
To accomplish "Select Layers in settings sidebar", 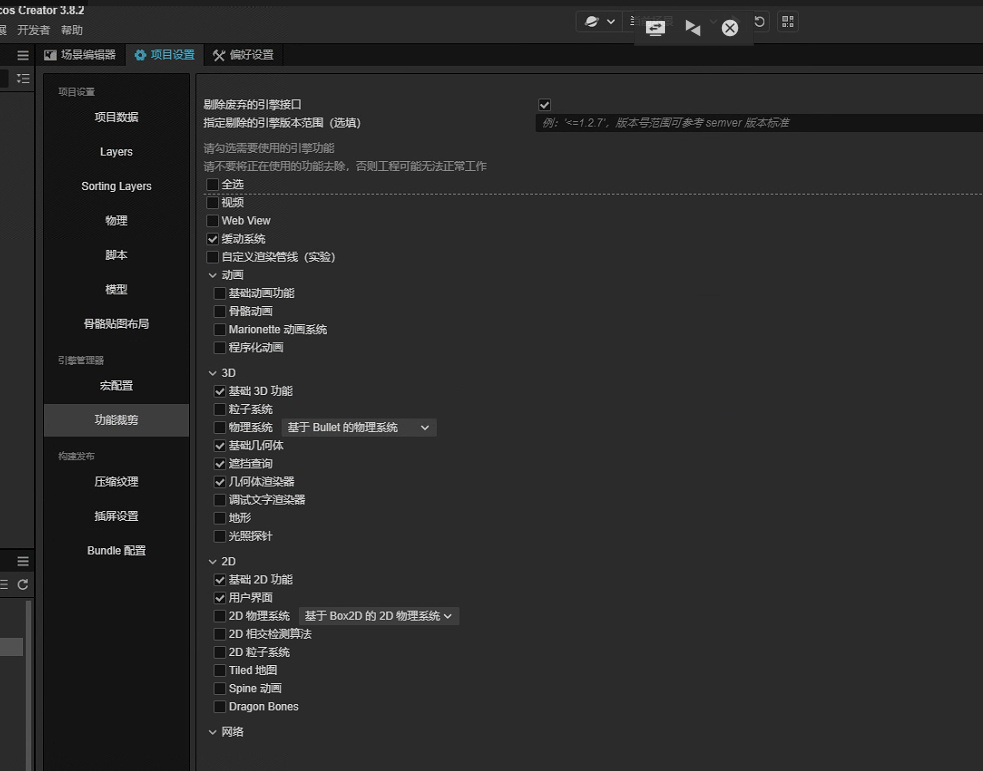I will [x=116, y=152].
